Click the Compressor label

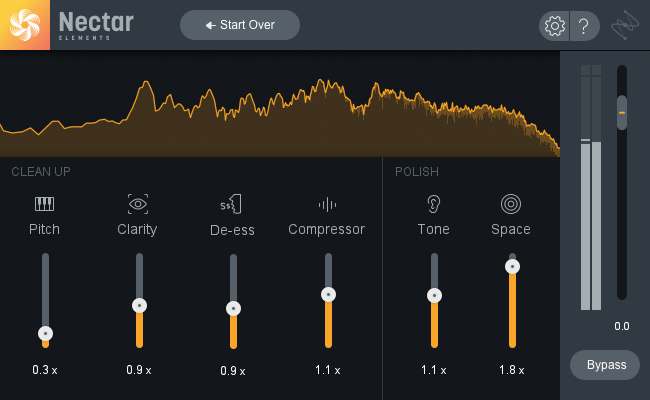point(327,229)
